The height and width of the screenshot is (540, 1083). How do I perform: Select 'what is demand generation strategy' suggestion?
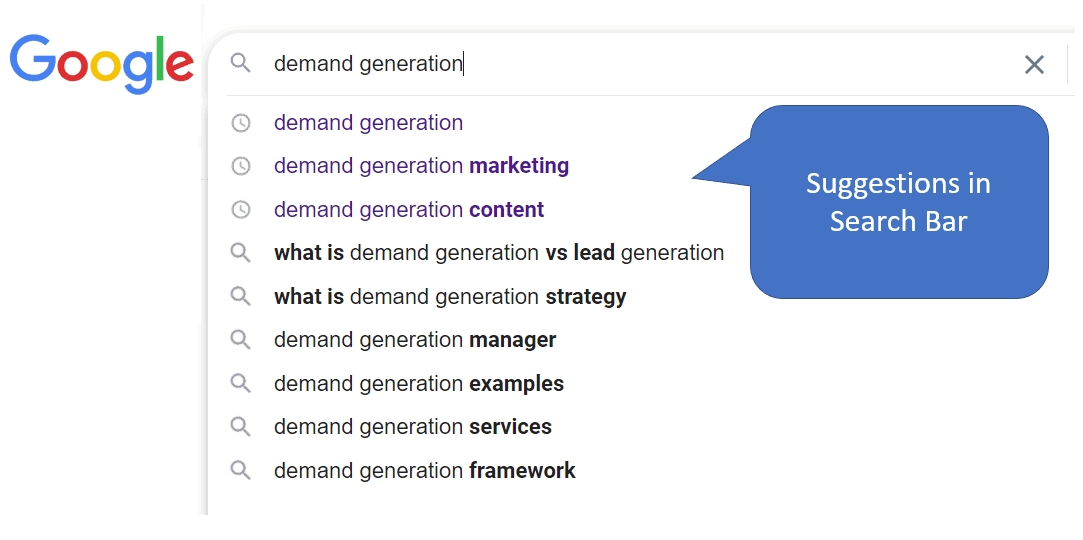450,297
